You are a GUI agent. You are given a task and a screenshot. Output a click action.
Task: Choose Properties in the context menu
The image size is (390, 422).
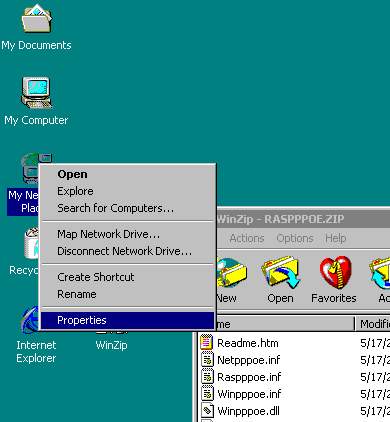(128, 320)
